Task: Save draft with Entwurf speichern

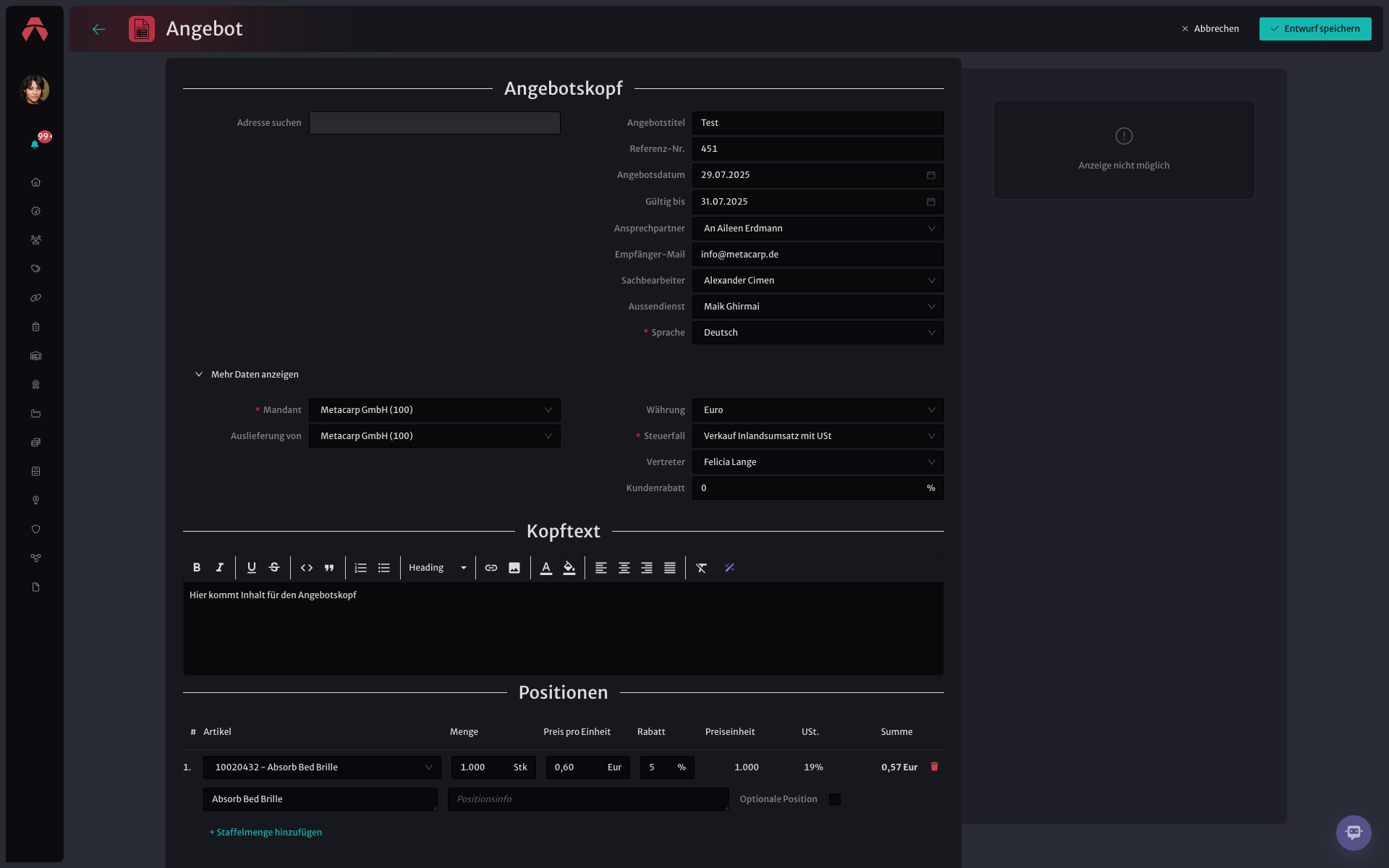Action: (1315, 29)
